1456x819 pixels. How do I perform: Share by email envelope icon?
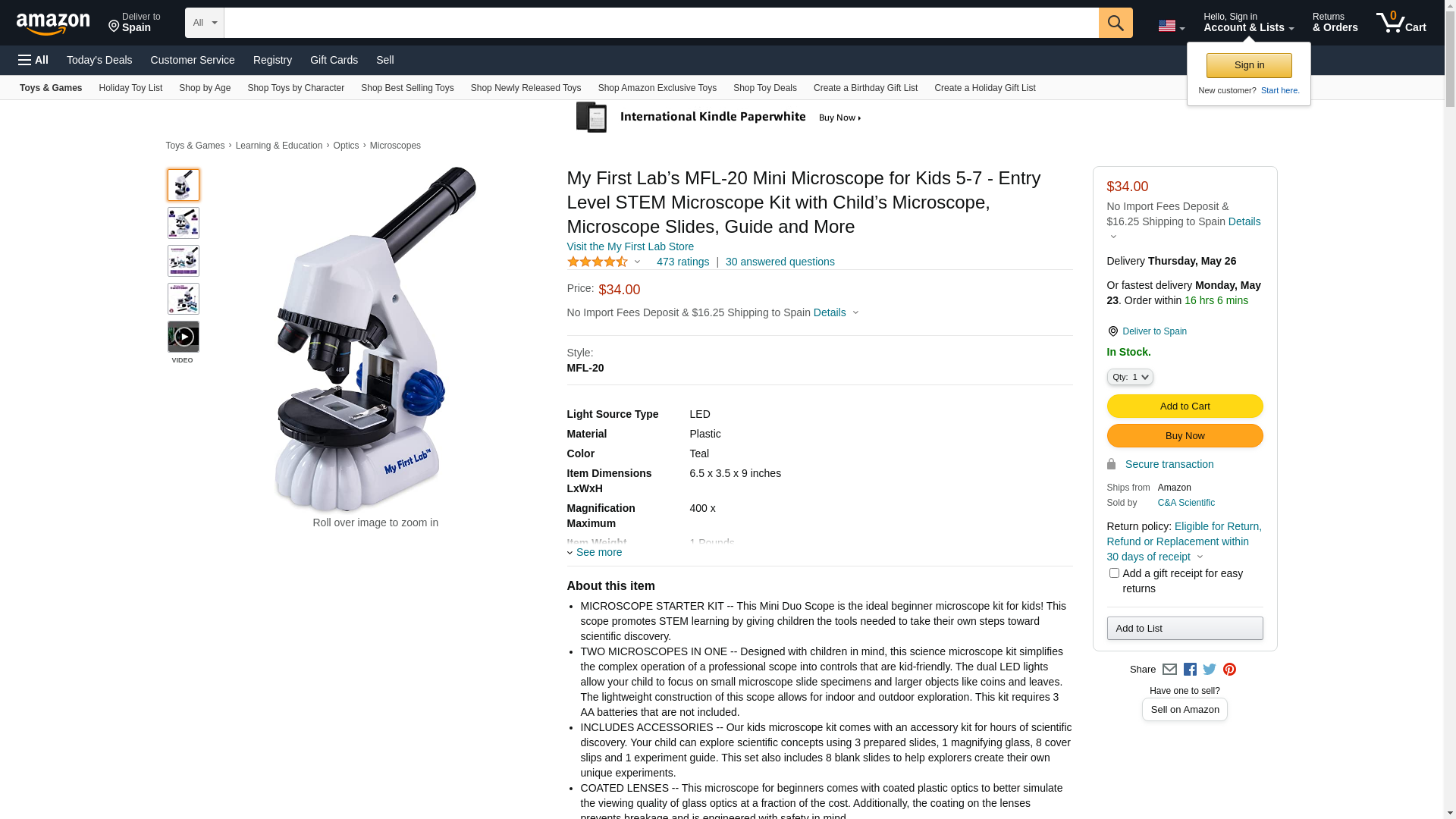coord(1169,670)
